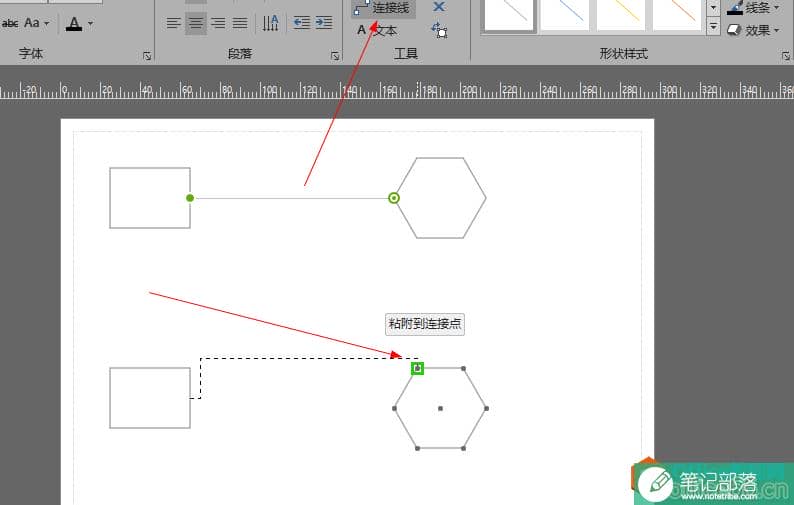Choose the first gray line style thumbnail
The width and height of the screenshot is (794, 505).
(x=509, y=15)
